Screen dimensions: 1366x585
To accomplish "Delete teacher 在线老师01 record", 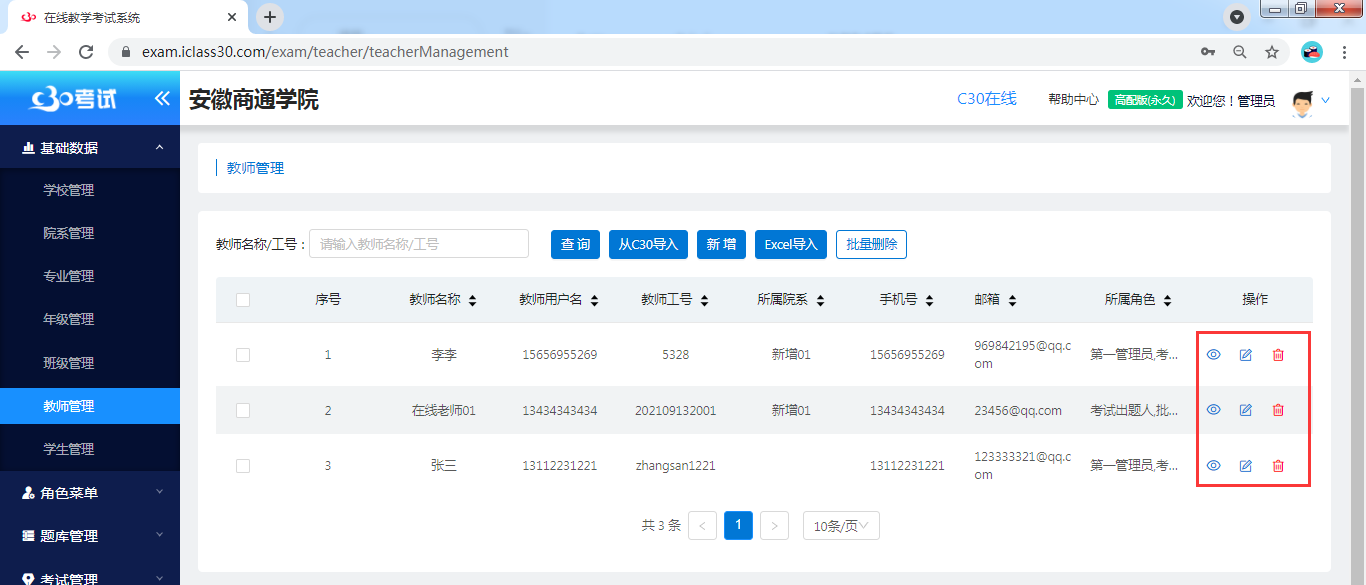I will 1278,410.
